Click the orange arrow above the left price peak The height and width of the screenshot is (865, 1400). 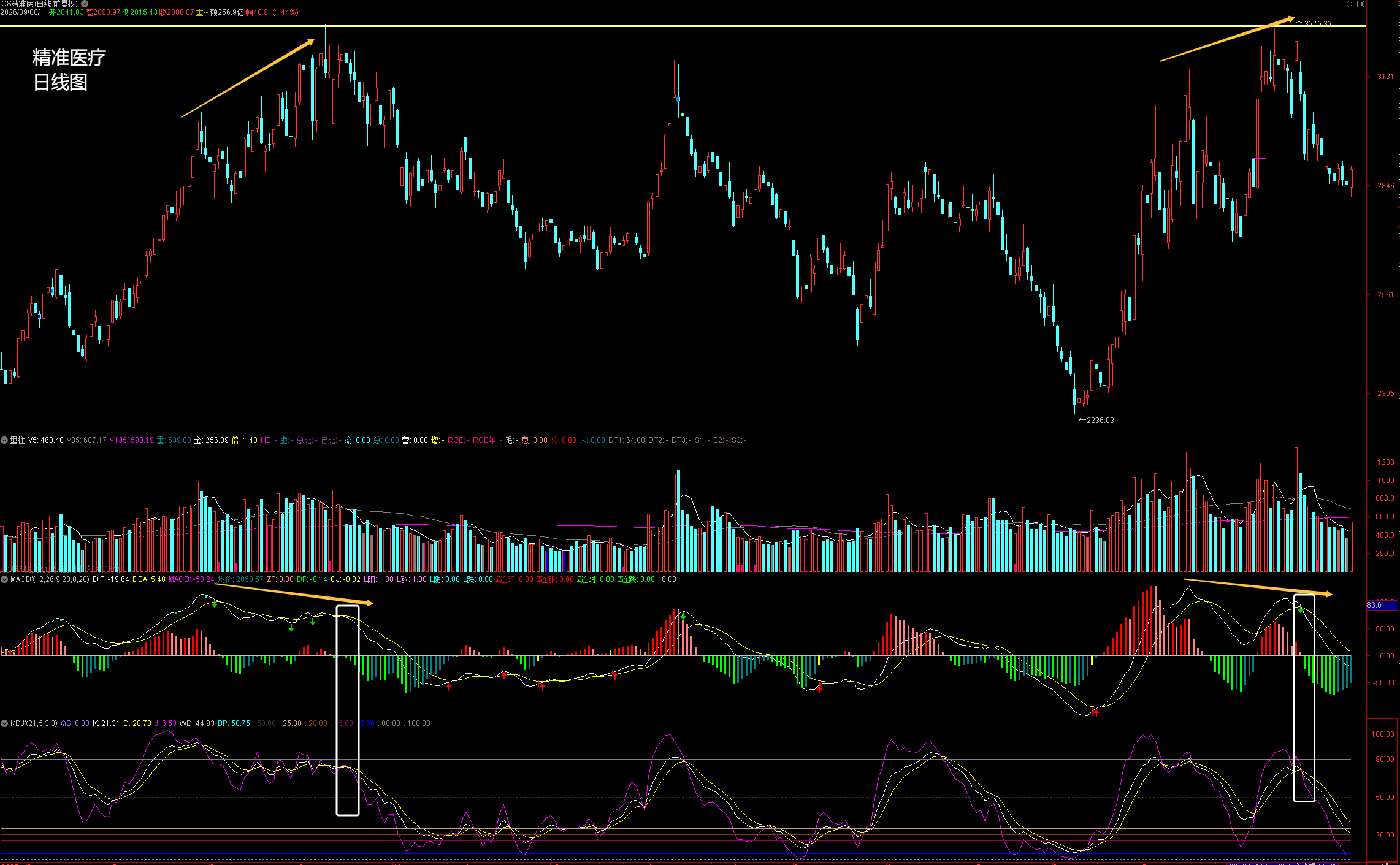tap(248, 78)
